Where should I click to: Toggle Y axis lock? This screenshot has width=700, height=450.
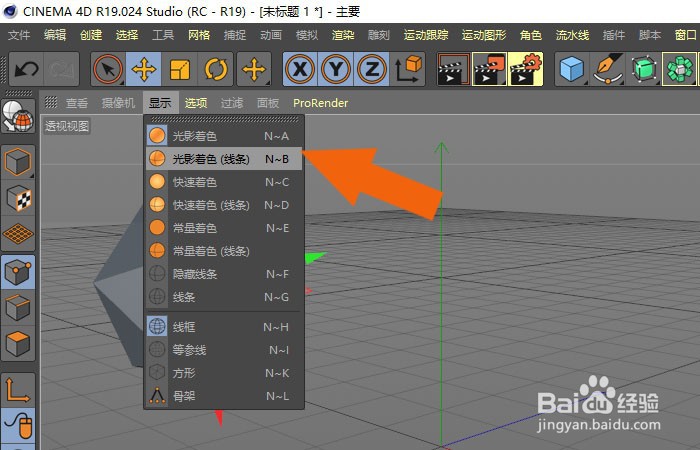336,69
